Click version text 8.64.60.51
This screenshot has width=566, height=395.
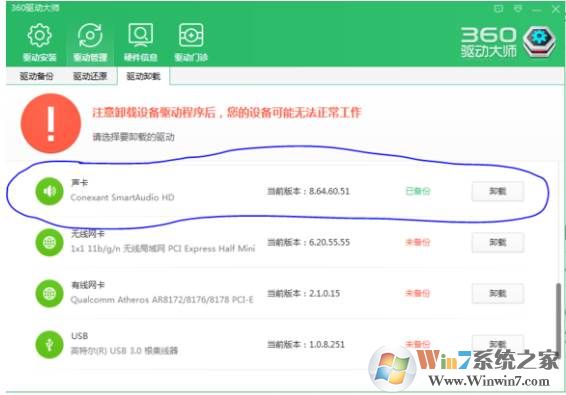[x=330, y=191]
